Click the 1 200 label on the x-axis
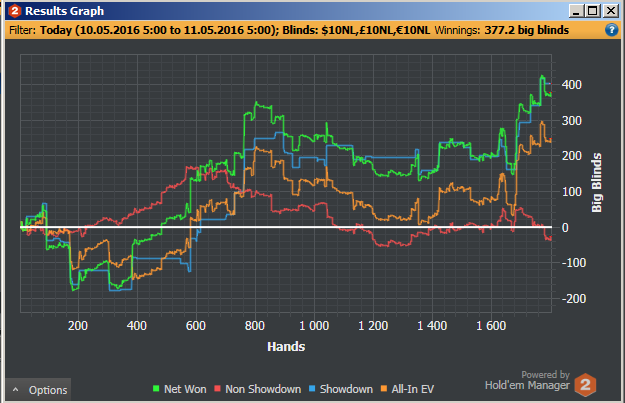The image size is (625, 403). tap(373, 326)
